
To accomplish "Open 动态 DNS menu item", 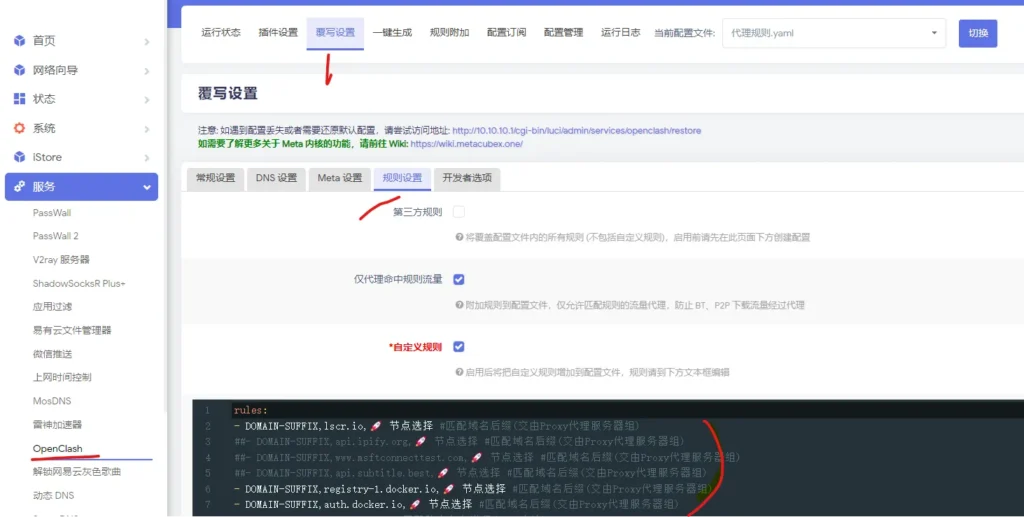I will [54, 495].
